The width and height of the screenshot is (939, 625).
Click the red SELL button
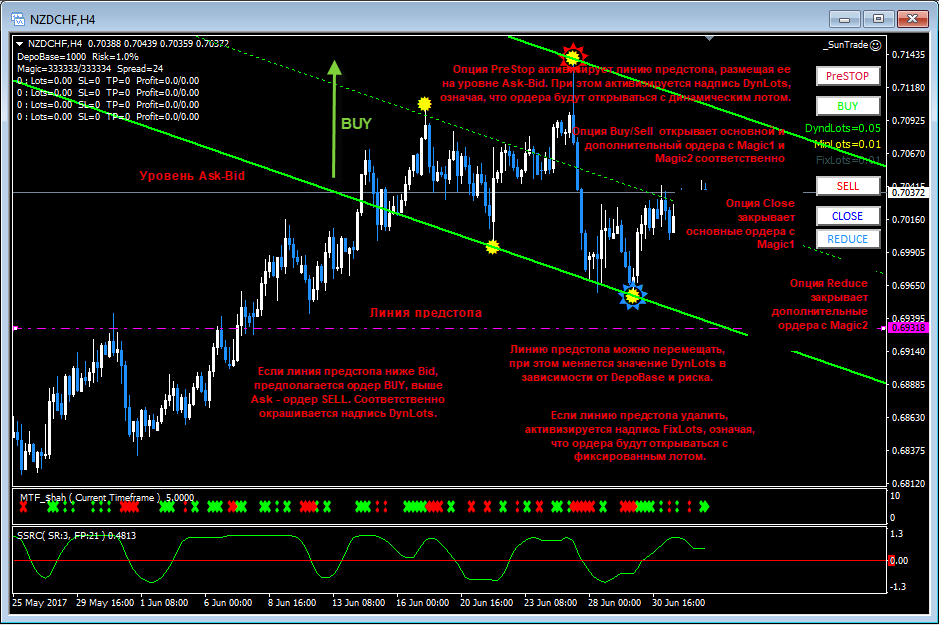point(847,186)
